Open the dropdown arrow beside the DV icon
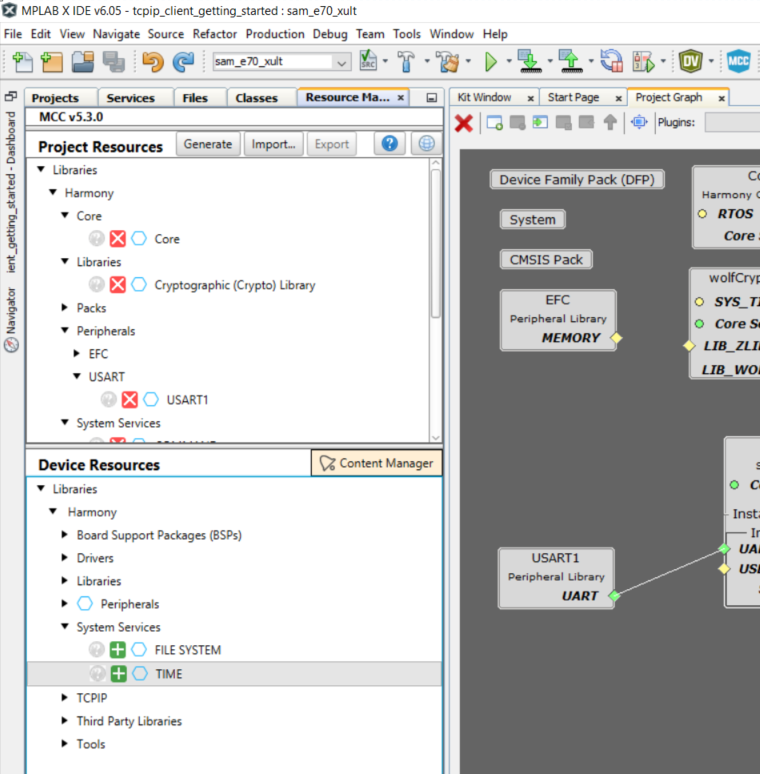This screenshot has height=774, width=760. pyautogui.click(x=711, y=61)
